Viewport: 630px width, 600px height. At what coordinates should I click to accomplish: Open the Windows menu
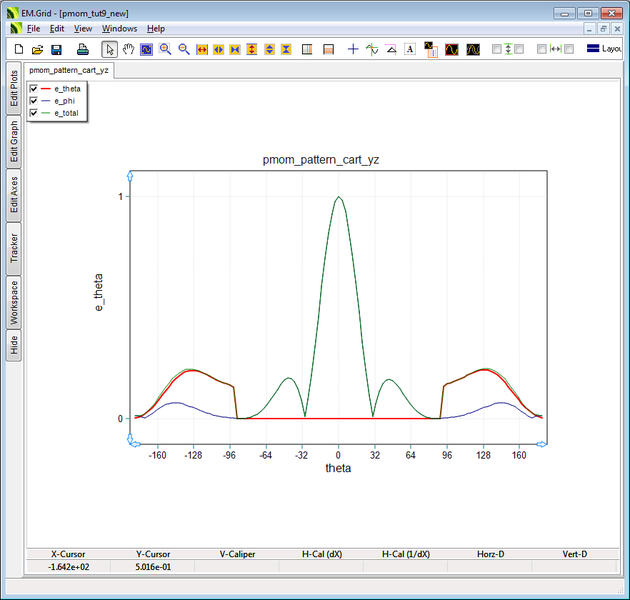tap(120, 29)
